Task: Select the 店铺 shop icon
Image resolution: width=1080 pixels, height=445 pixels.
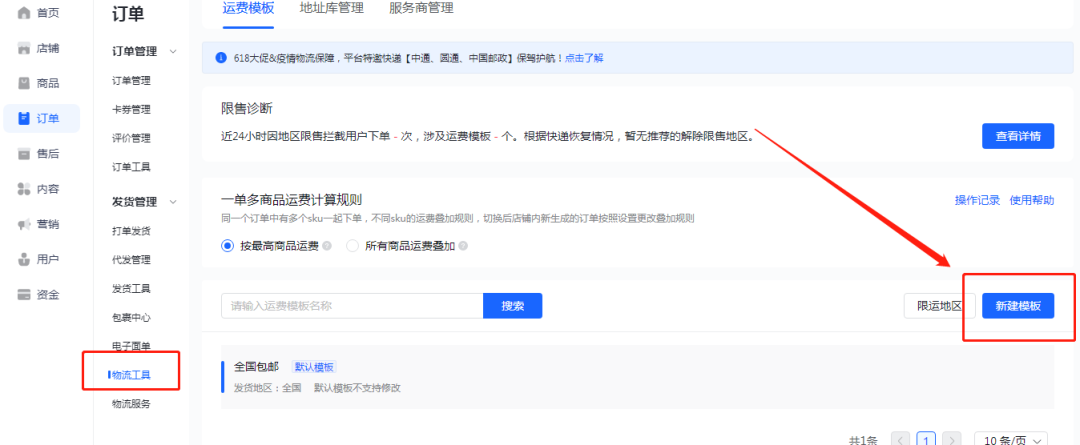Action: pyautogui.click(x=24, y=48)
